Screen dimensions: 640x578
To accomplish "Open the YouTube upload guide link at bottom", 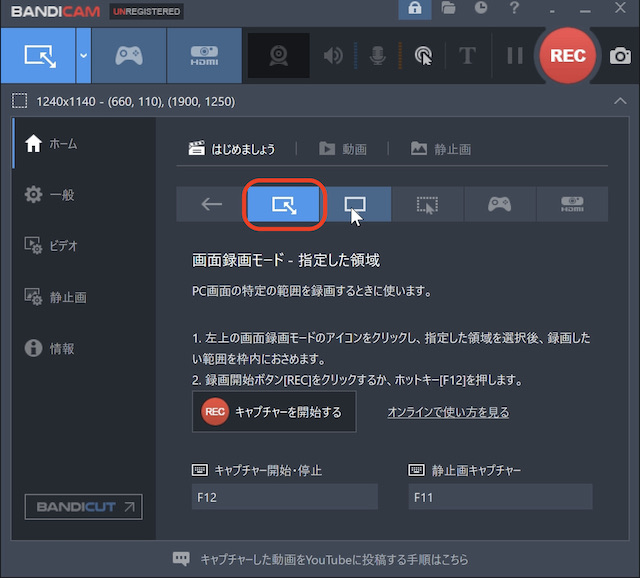I will tap(334, 559).
